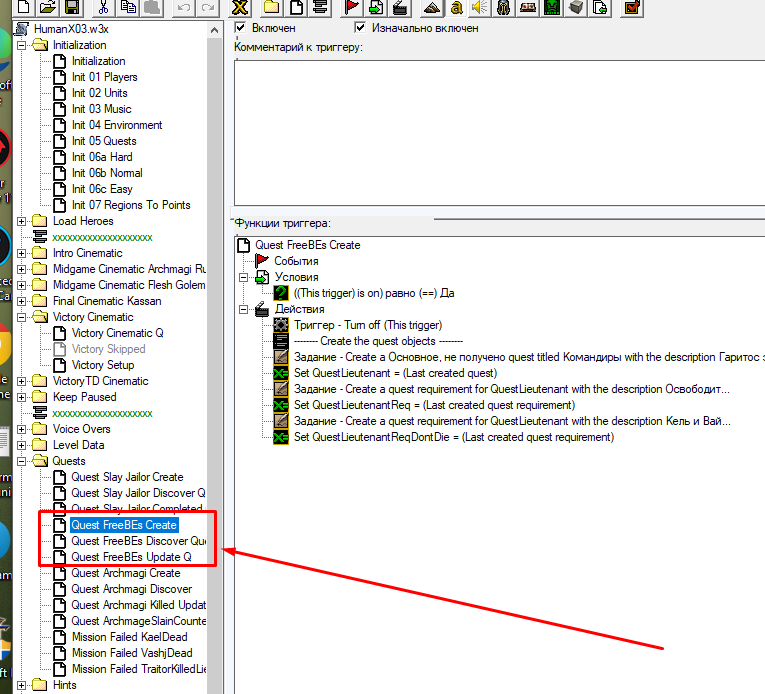
Task: Toggle the Включен checkbox
Action: (x=240, y=27)
